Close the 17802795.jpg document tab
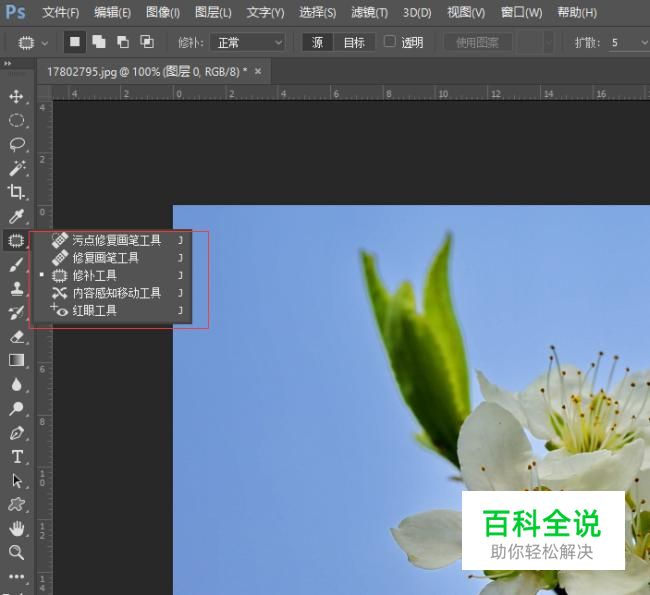 pyautogui.click(x=258, y=71)
